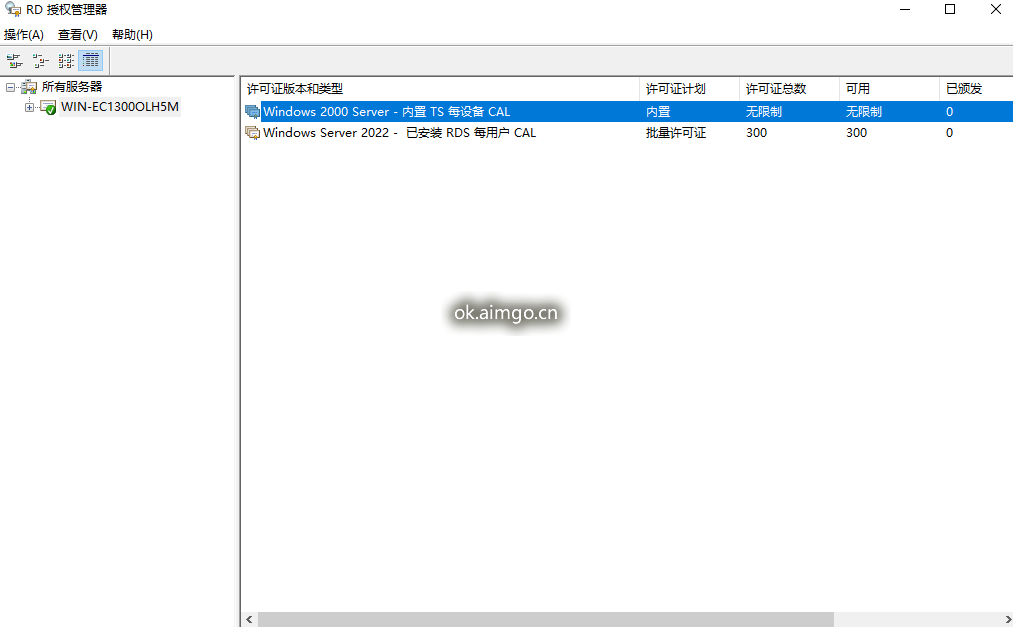The image size is (1013, 627).
Task: Click the small icons view toolbar button
Action: pyautogui.click(x=40, y=61)
